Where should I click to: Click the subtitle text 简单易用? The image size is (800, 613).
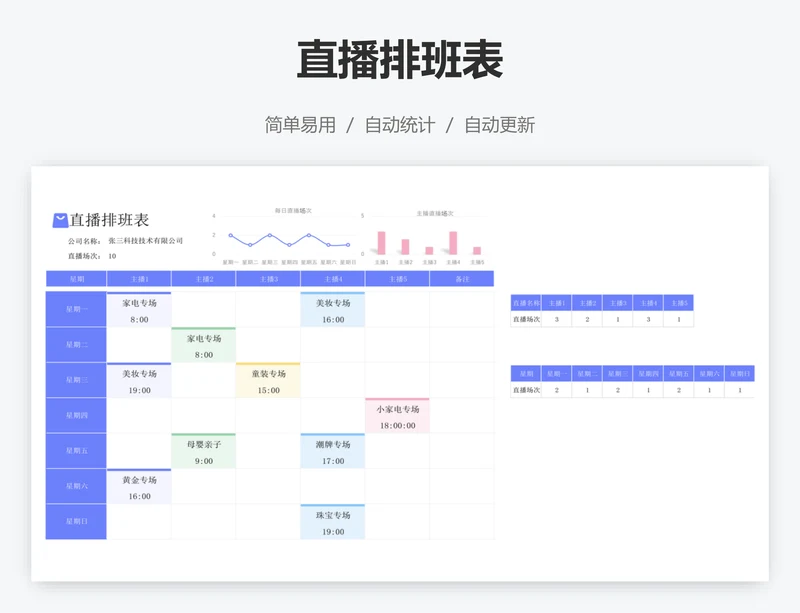(300, 125)
